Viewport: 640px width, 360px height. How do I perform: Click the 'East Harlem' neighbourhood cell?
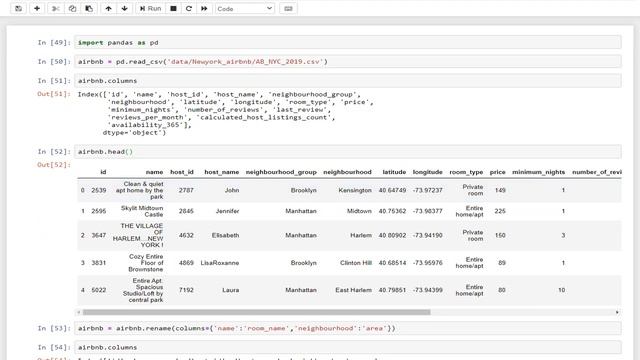[353, 290]
